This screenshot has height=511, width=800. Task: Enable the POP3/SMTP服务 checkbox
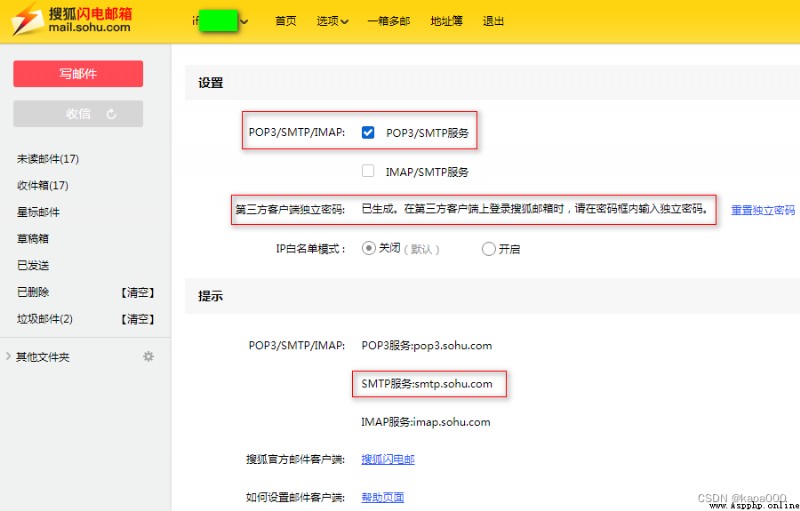click(368, 133)
